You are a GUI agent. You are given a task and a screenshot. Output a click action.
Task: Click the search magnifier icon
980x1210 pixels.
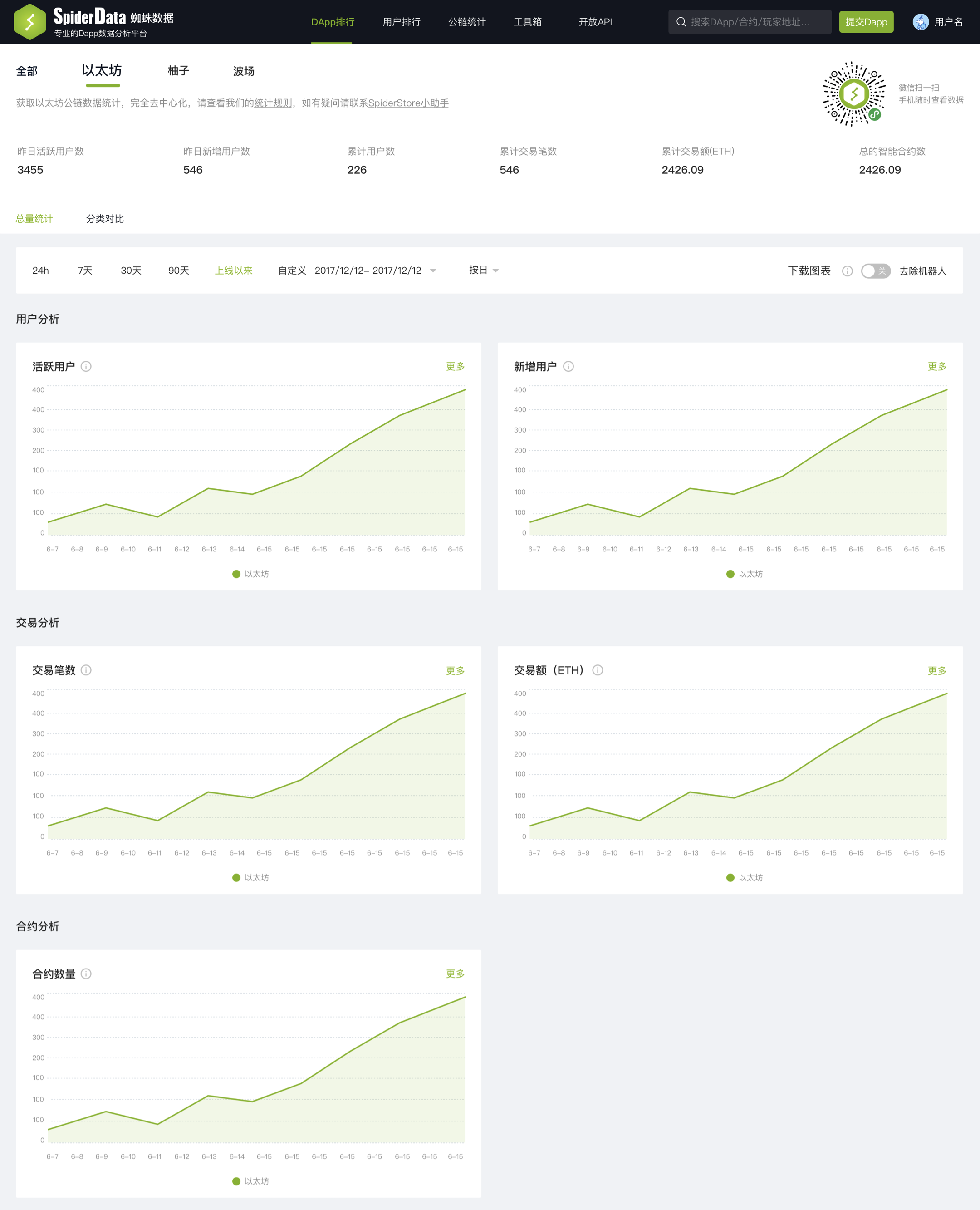point(681,22)
